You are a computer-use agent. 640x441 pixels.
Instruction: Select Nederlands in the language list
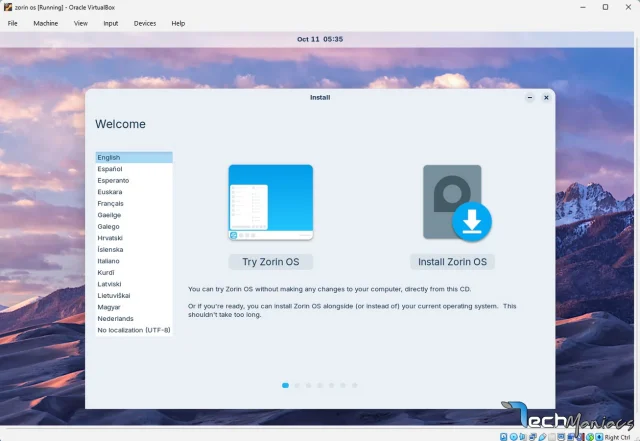134,318
